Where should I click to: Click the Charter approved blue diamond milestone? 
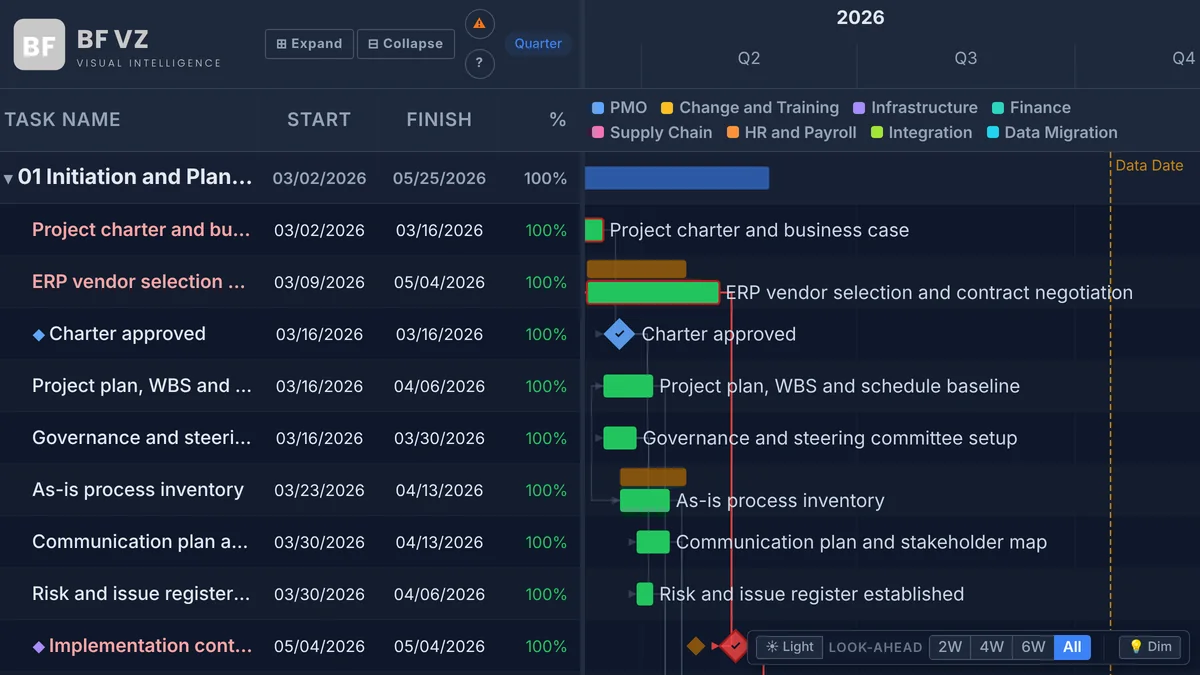click(x=620, y=334)
